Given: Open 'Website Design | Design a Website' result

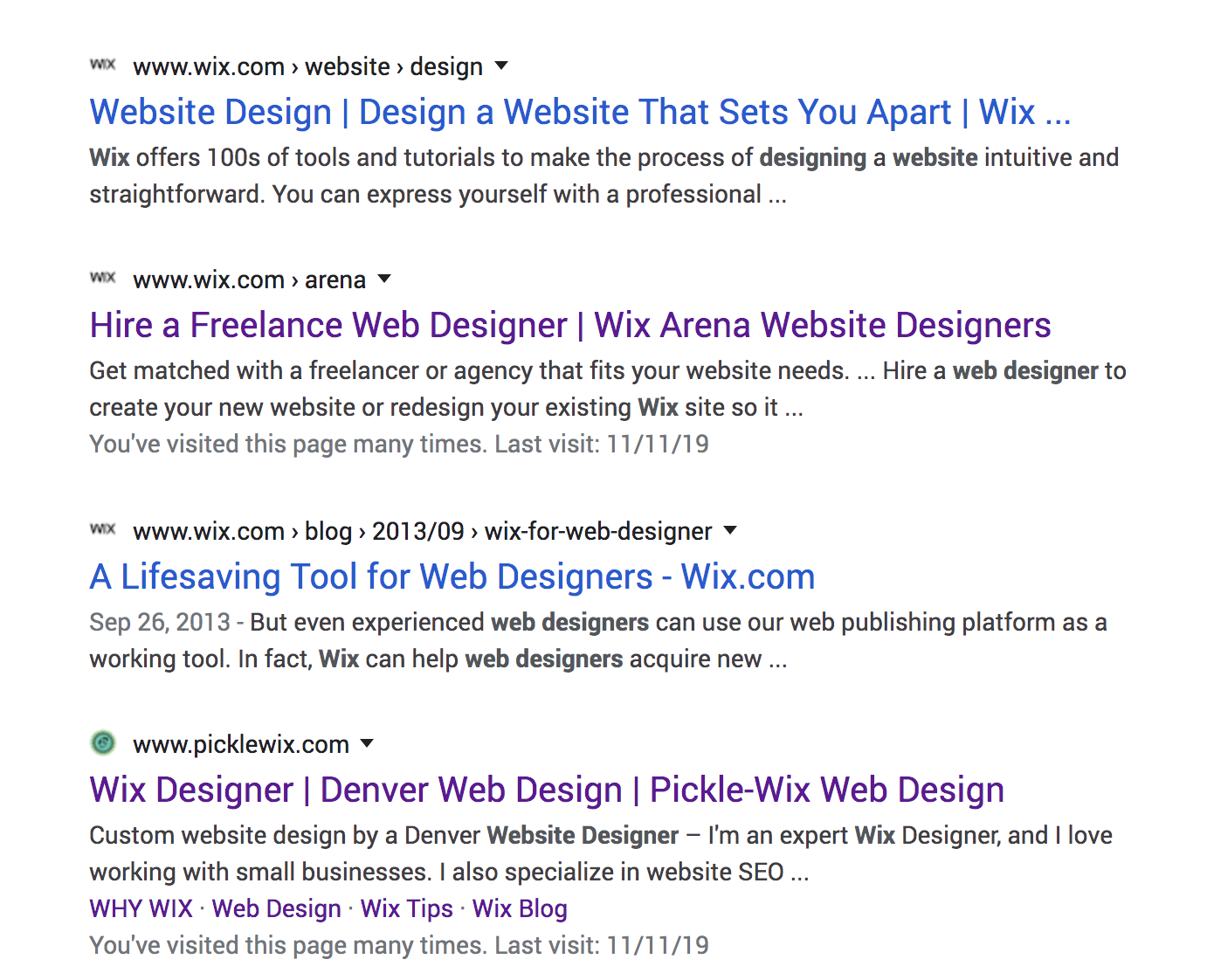Looking at the screenshot, I should (580, 113).
